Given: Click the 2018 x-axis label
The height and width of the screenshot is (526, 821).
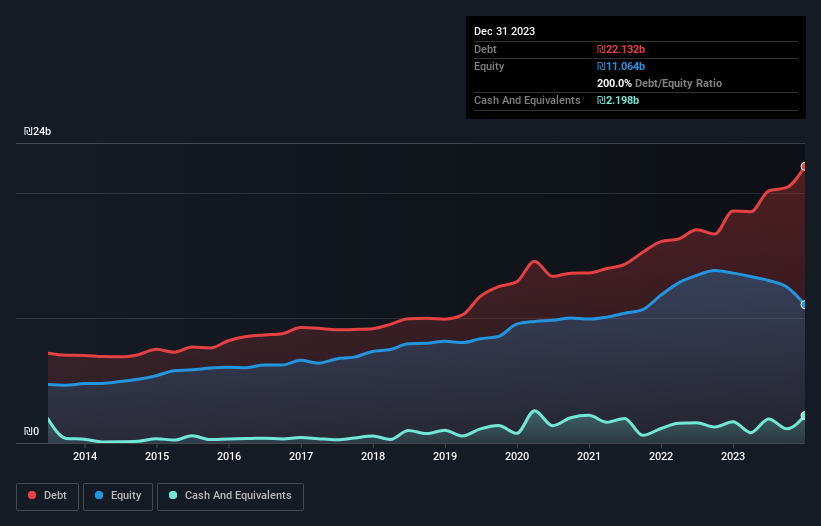Looking at the screenshot, I should [373, 456].
